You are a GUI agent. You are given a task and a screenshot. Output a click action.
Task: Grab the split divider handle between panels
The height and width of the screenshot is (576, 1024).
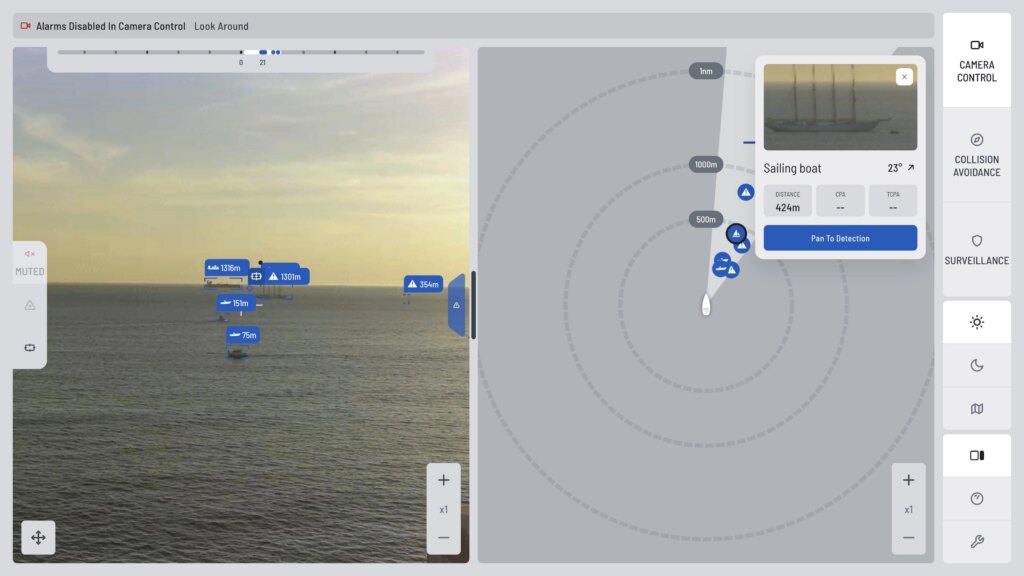click(473, 305)
